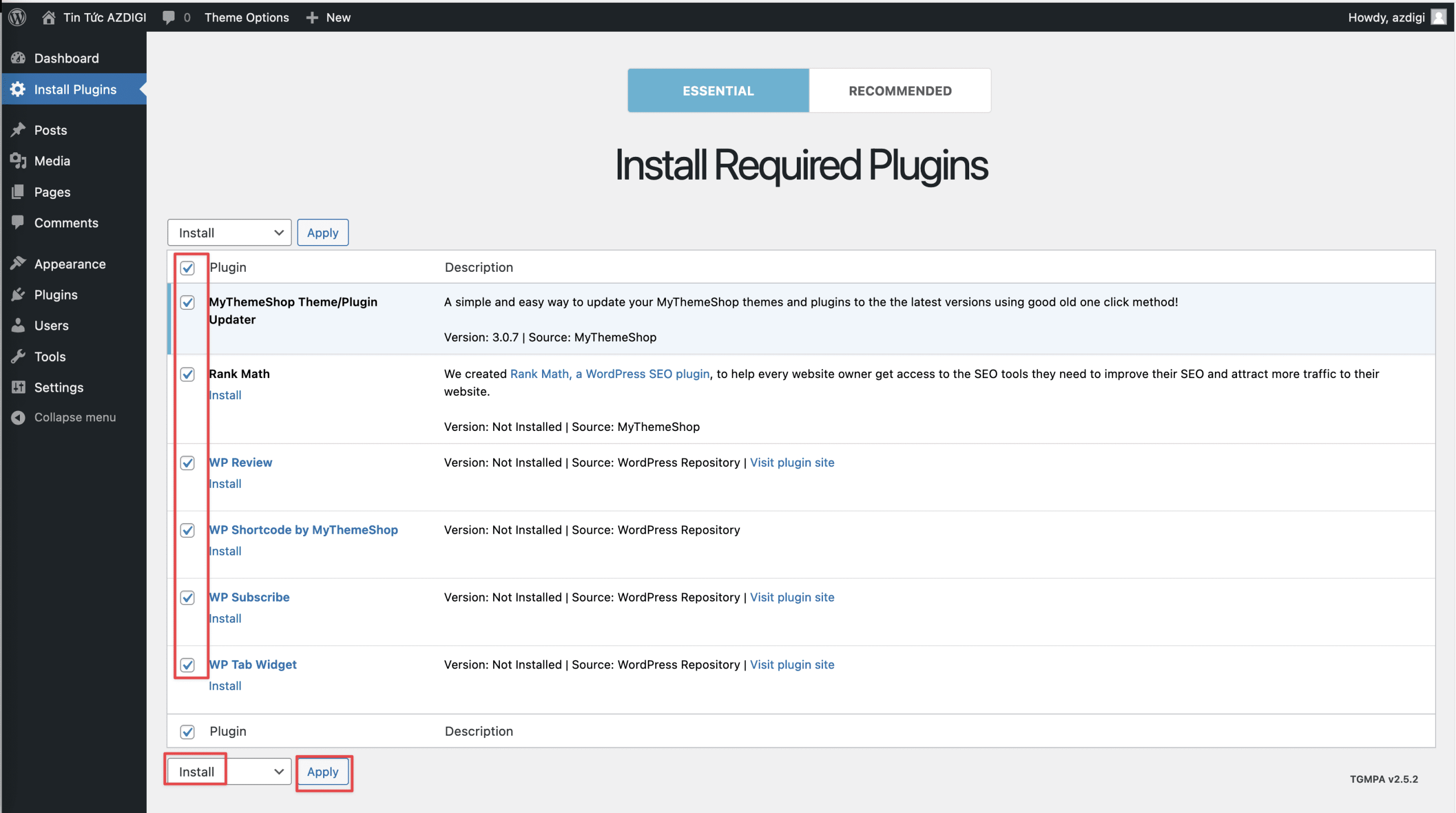Open Comments in the sidebar
Viewport: 1456px width, 813px height.
[67, 222]
